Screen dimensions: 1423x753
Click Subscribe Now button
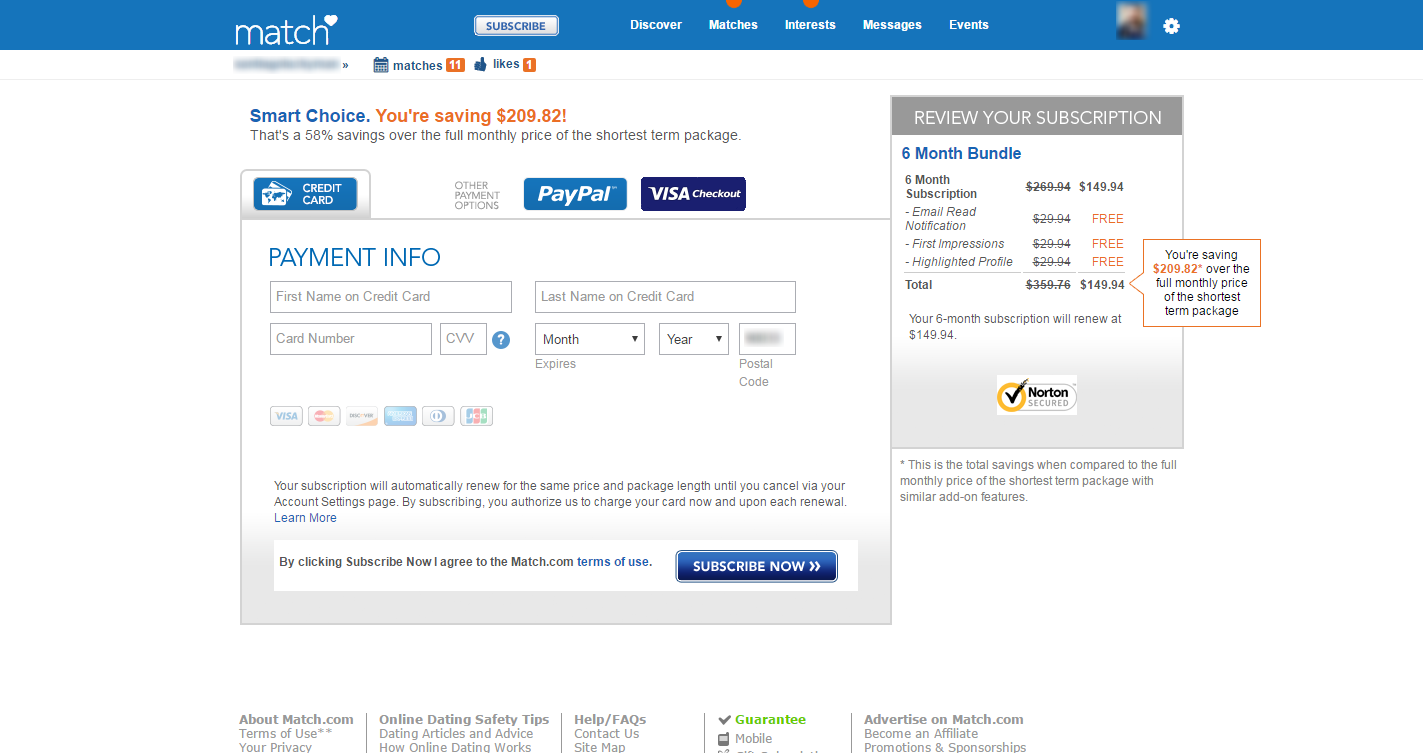[757, 566]
